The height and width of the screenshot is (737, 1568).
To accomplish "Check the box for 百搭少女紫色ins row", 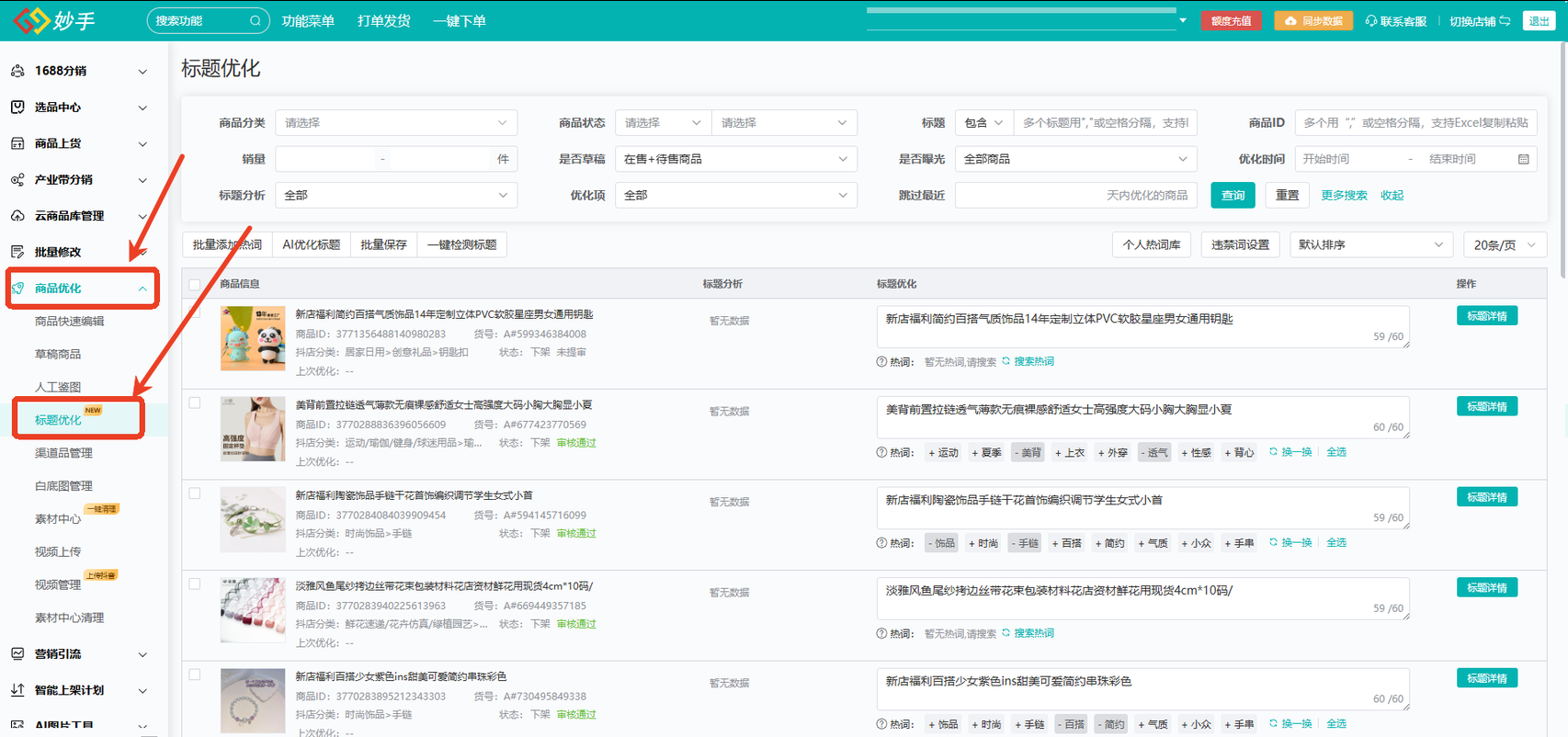I will click(x=195, y=675).
